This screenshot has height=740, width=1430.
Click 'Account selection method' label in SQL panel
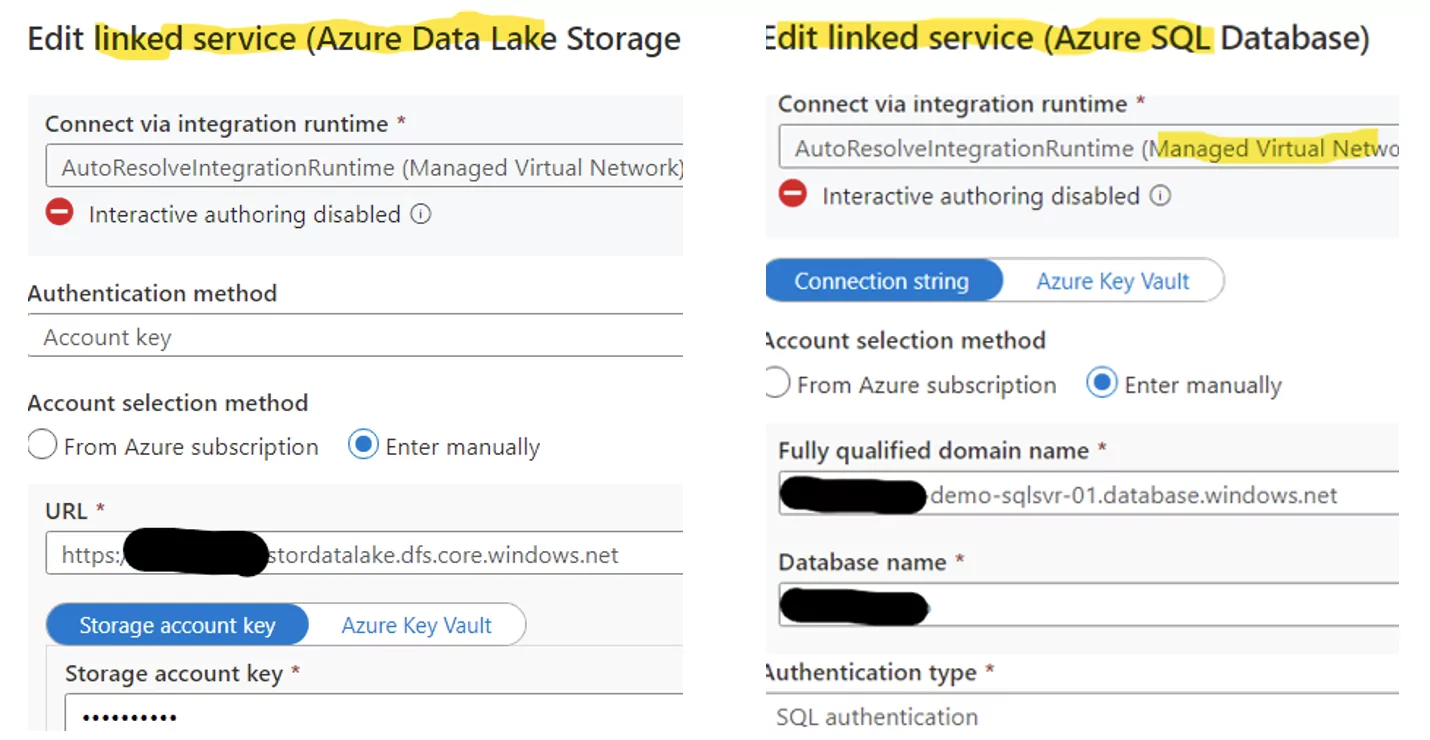905,340
